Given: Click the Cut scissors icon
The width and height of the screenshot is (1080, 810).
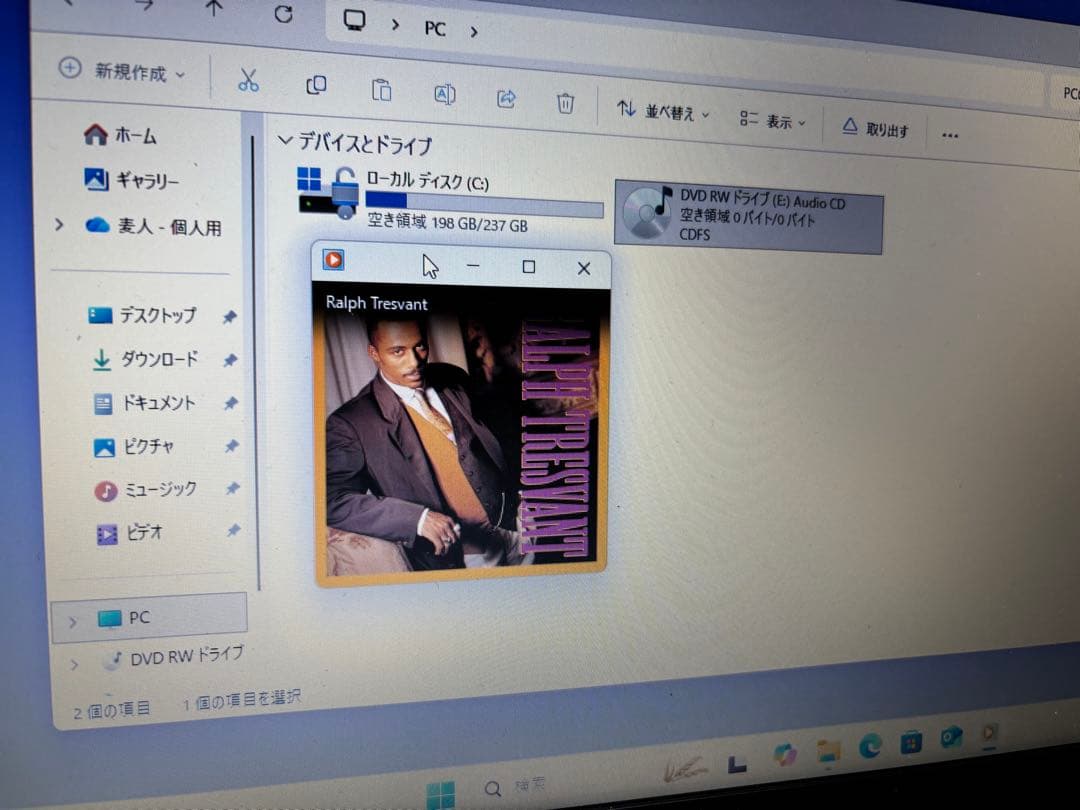Looking at the screenshot, I should click(248, 80).
